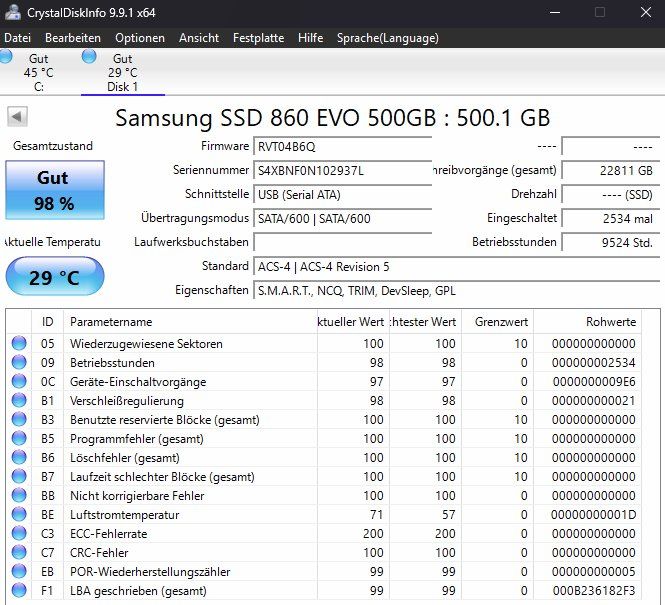Open the Bearbeiten menu
This screenshot has width=665, height=605.
tap(73, 38)
